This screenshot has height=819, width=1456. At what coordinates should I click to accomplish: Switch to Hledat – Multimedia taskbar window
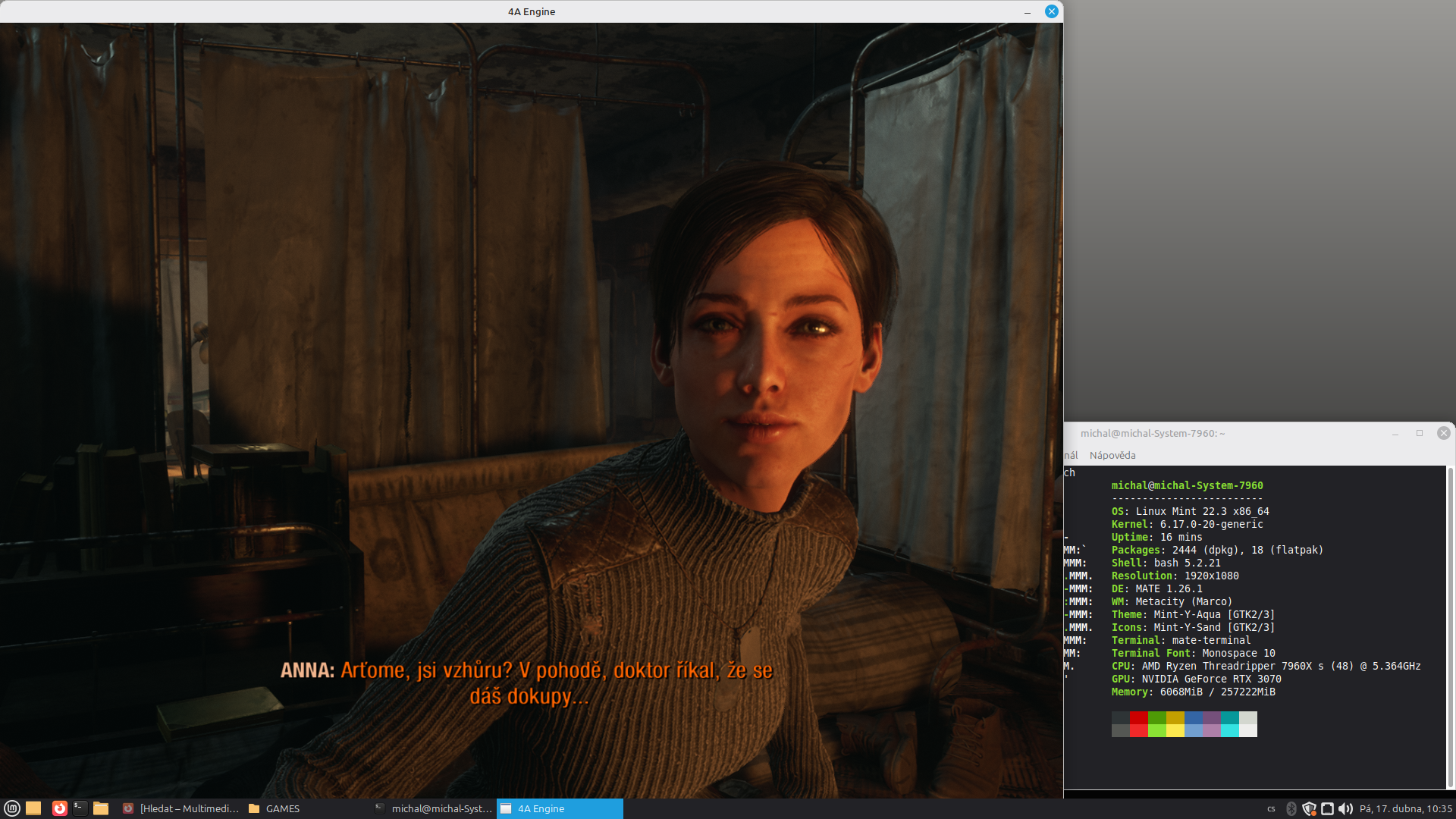(180, 808)
